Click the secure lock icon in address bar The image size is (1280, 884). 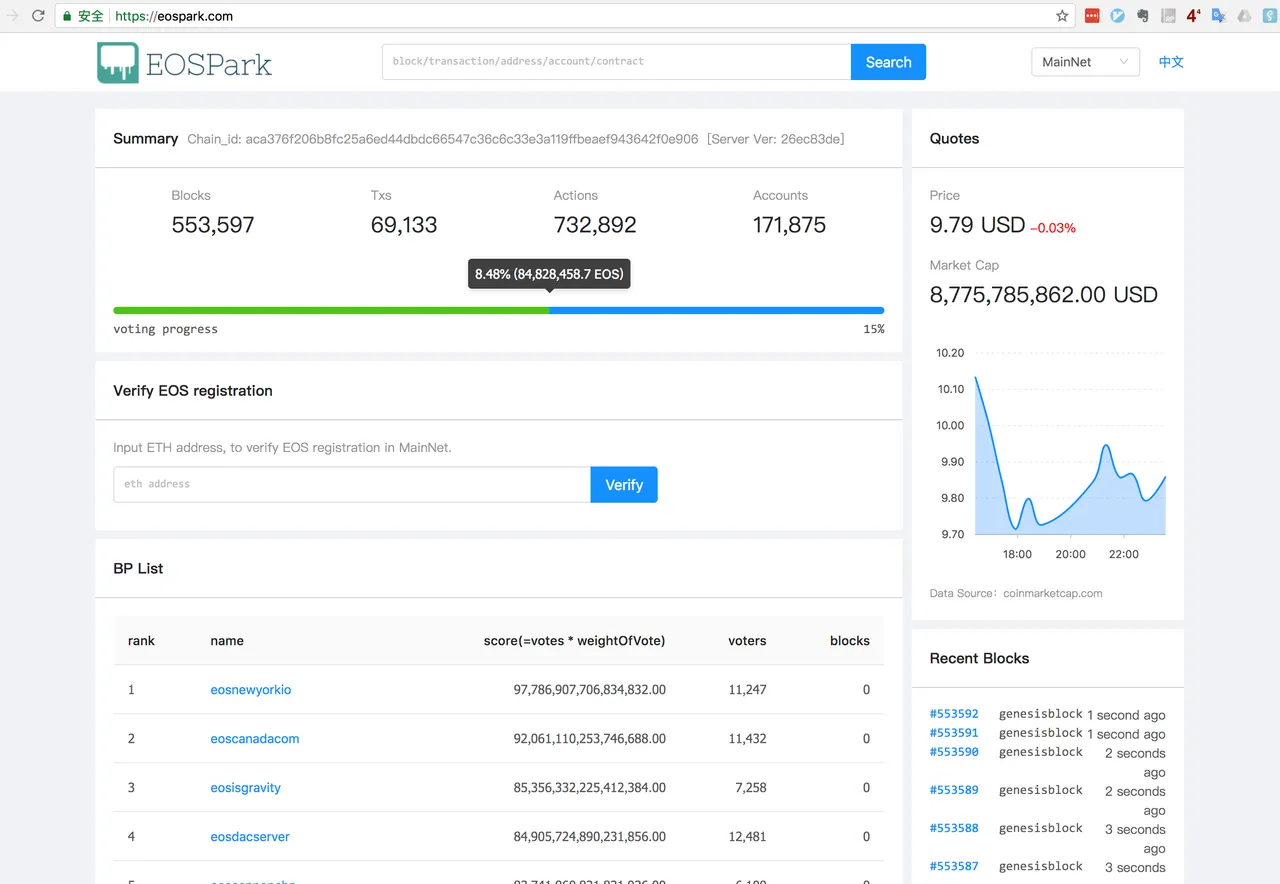pos(67,16)
